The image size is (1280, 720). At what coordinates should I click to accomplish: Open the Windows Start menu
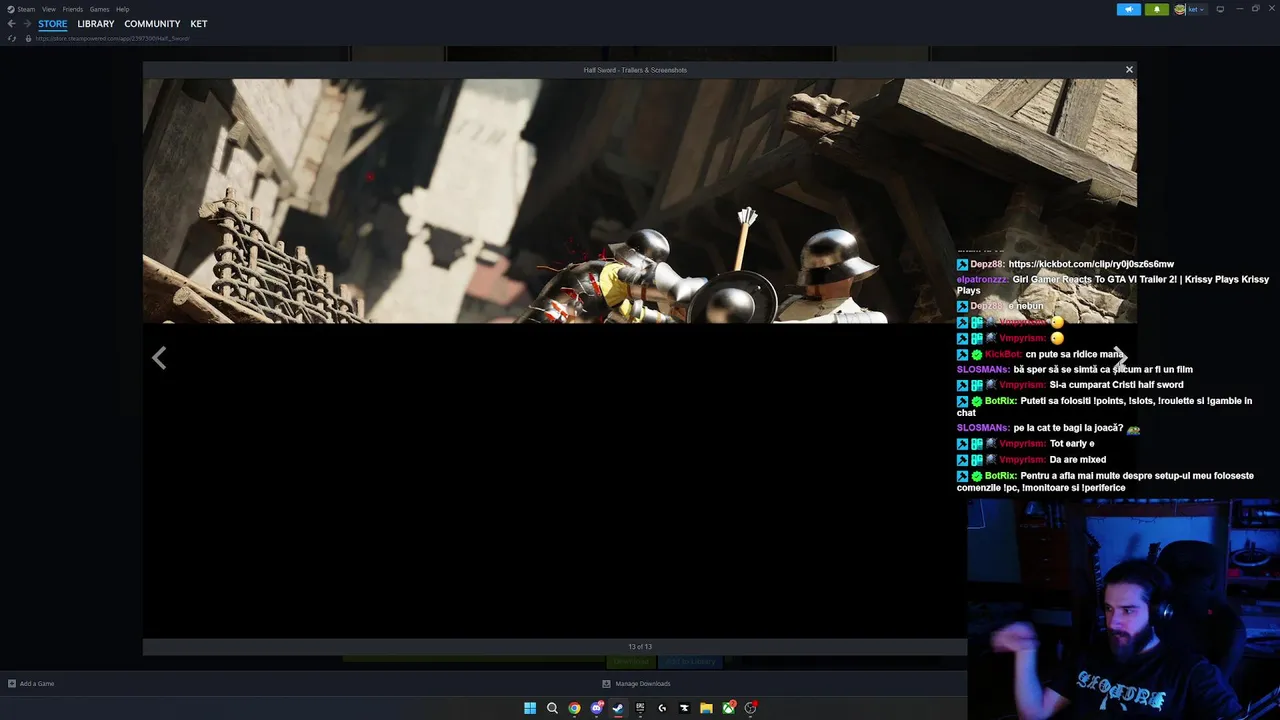pyautogui.click(x=530, y=708)
